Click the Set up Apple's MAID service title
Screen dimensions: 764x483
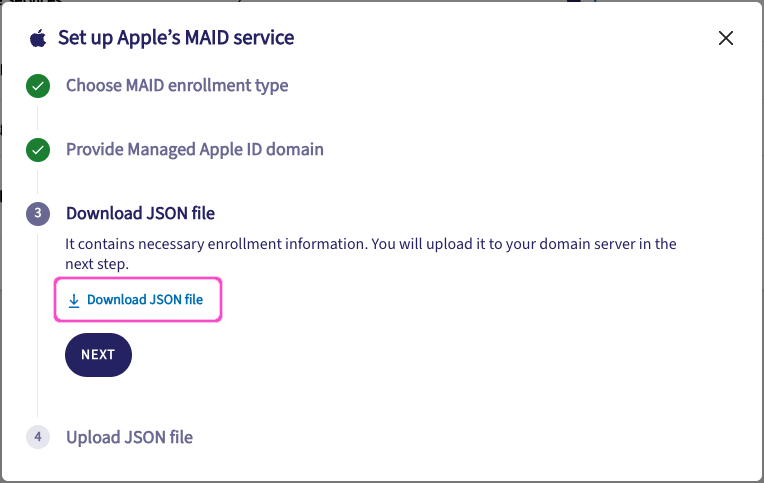[x=176, y=39]
